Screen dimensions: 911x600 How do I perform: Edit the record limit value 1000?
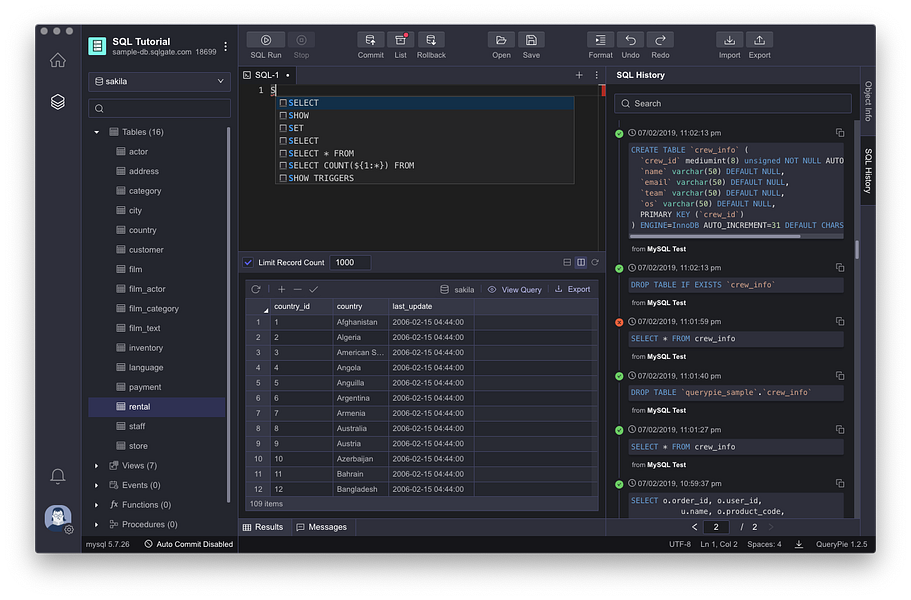[x=350, y=263]
